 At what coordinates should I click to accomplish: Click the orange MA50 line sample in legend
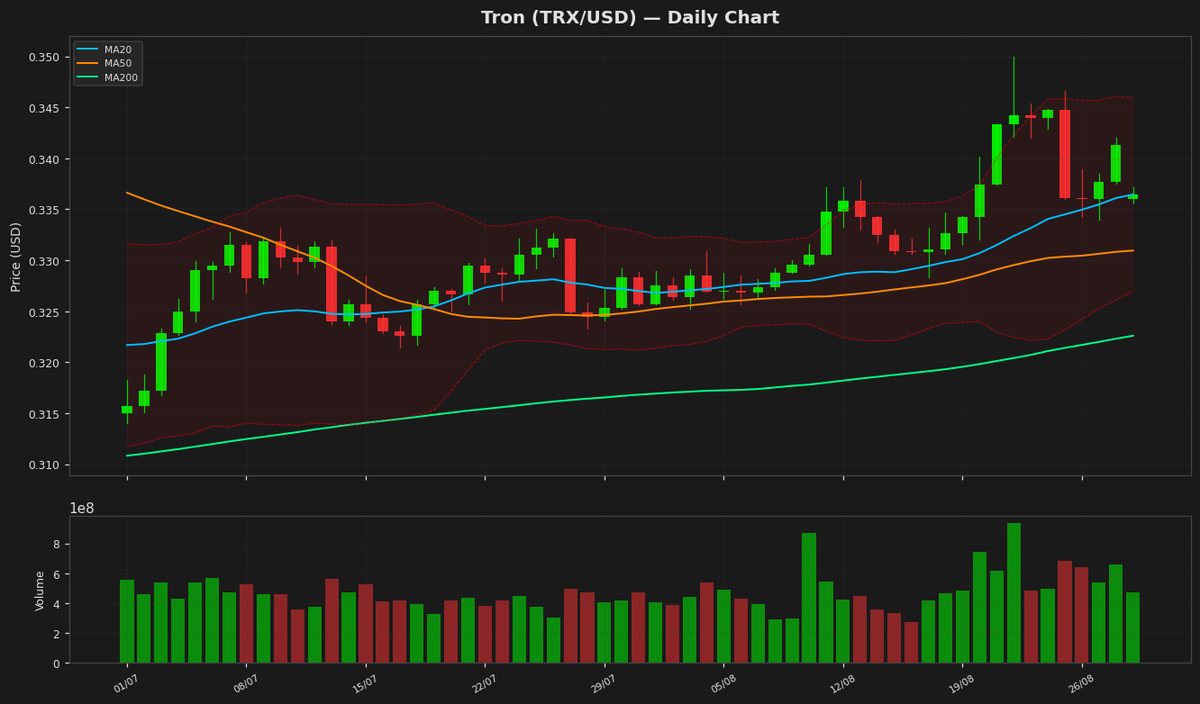[88, 63]
